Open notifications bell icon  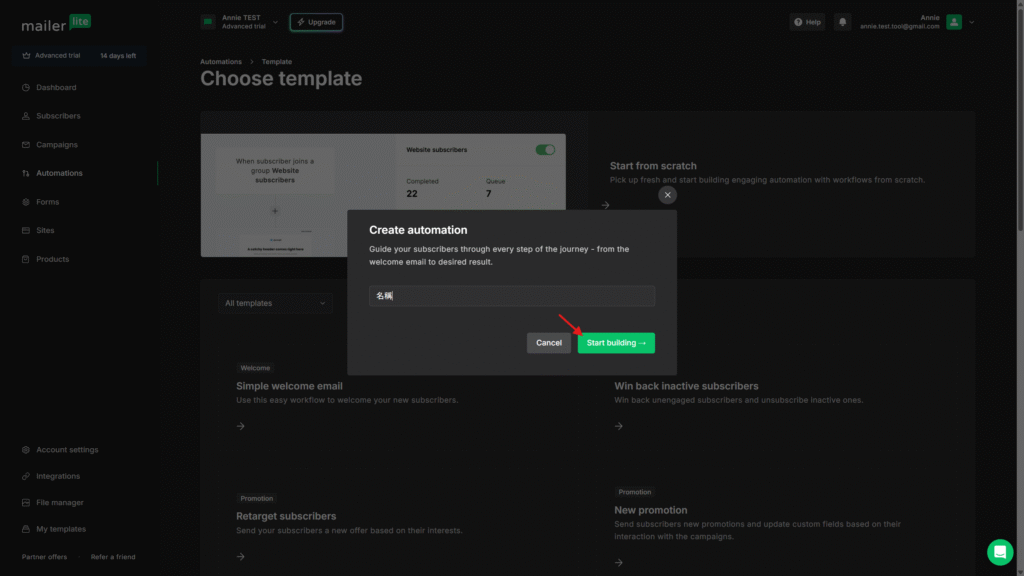pos(842,22)
